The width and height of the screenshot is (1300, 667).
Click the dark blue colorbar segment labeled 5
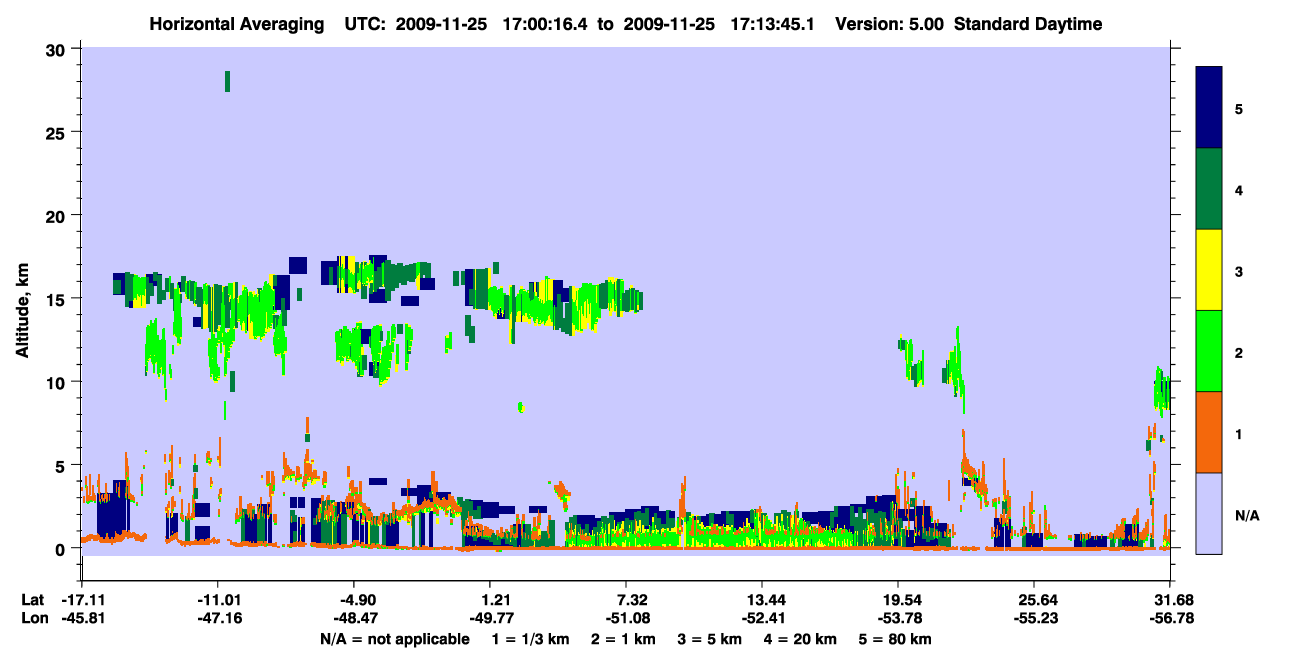click(x=1209, y=107)
